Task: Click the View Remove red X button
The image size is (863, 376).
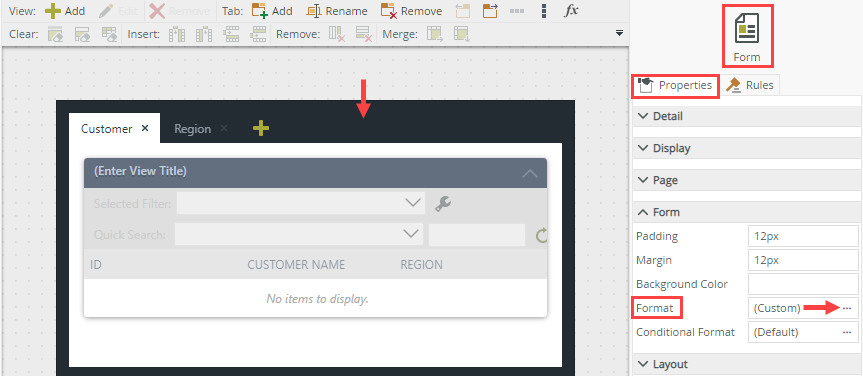Action: [179, 10]
